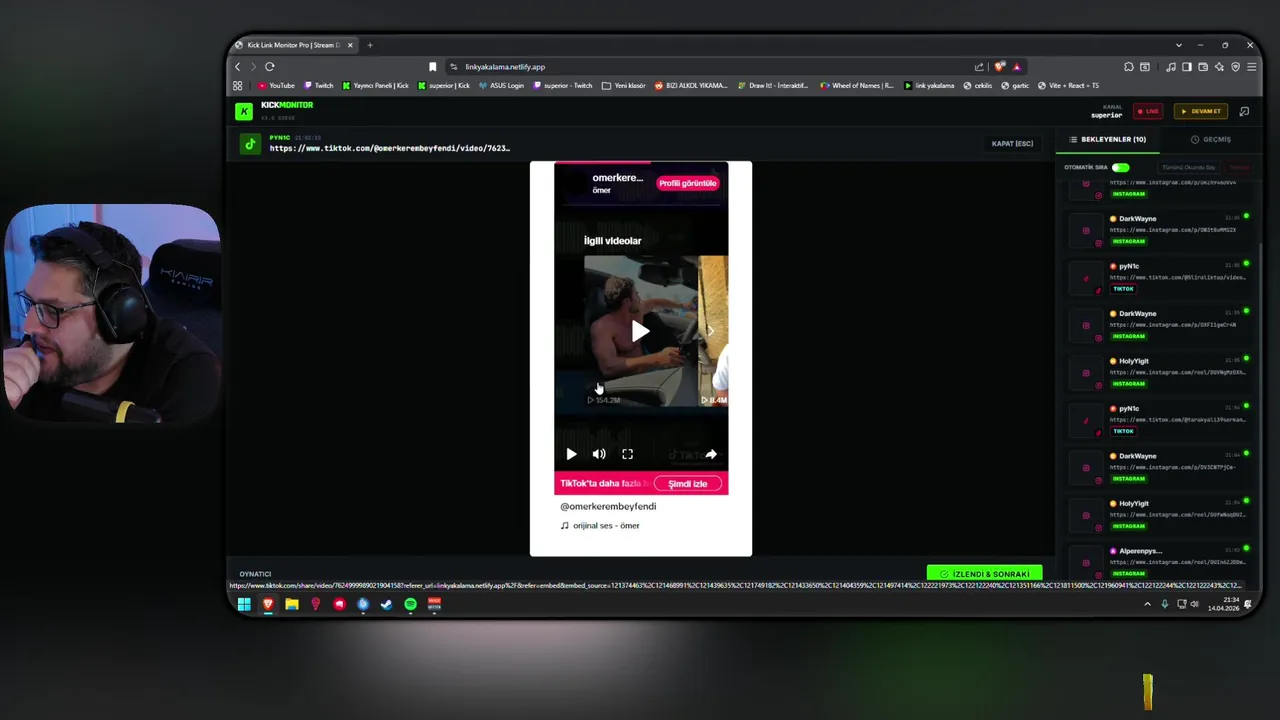Viewport: 1280px width, 720px height.
Task: Click the share arrow in TikTok player
Action: (711, 454)
